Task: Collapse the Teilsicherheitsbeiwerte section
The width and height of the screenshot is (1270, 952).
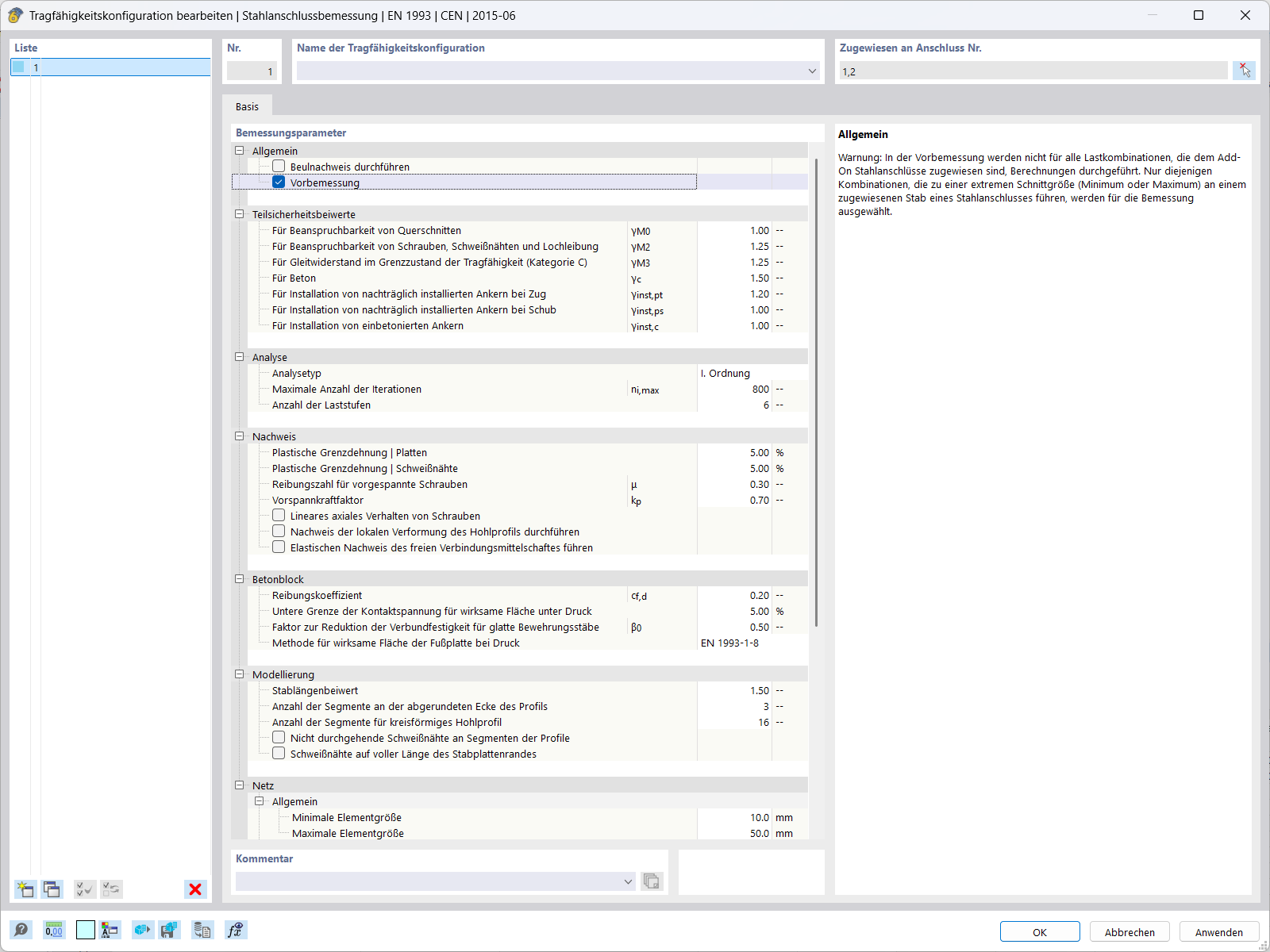Action: pyautogui.click(x=239, y=213)
